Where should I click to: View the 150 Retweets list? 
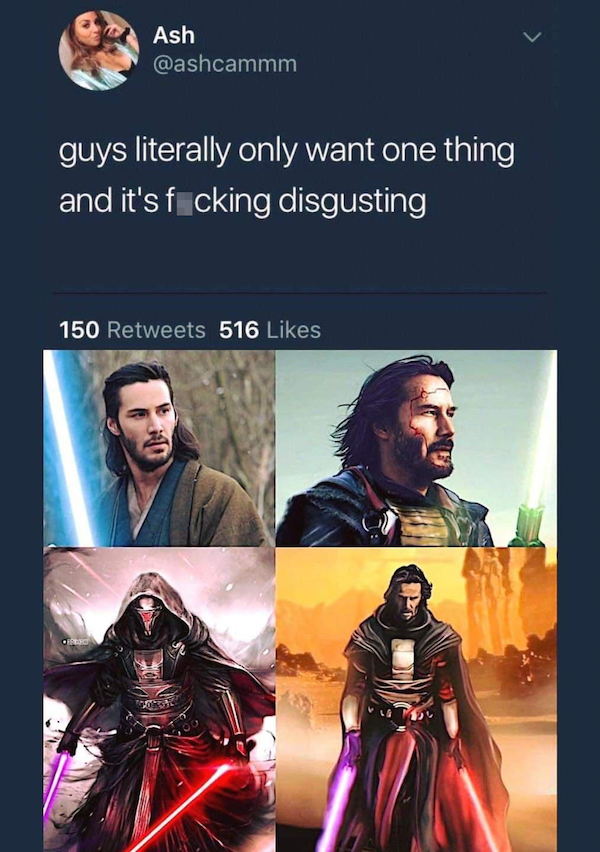(x=132, y=330)
